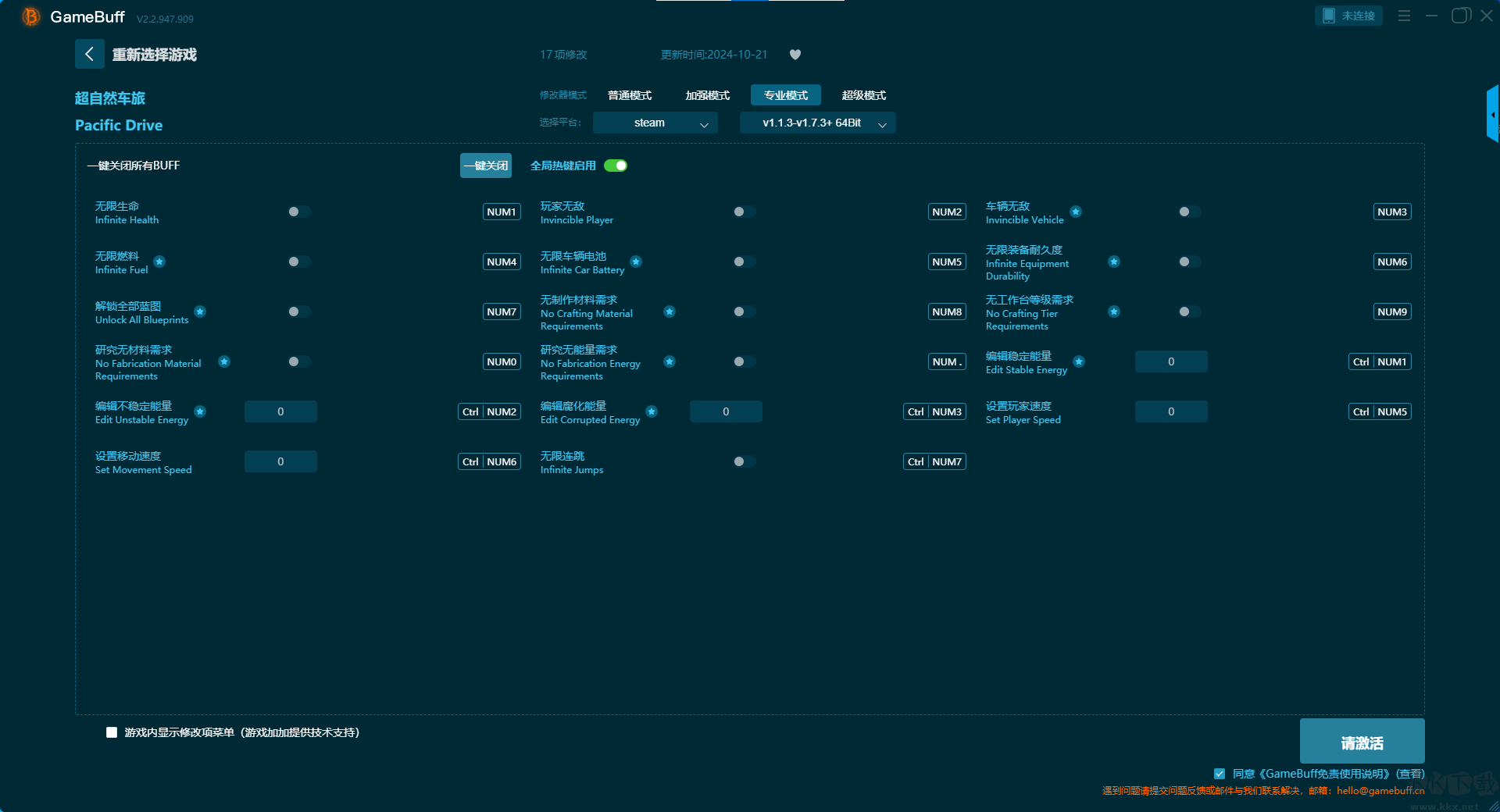
Task: Click the star icon beside Invincible Vehicle
Action: pyautogui.click(x=1076, y=212)
